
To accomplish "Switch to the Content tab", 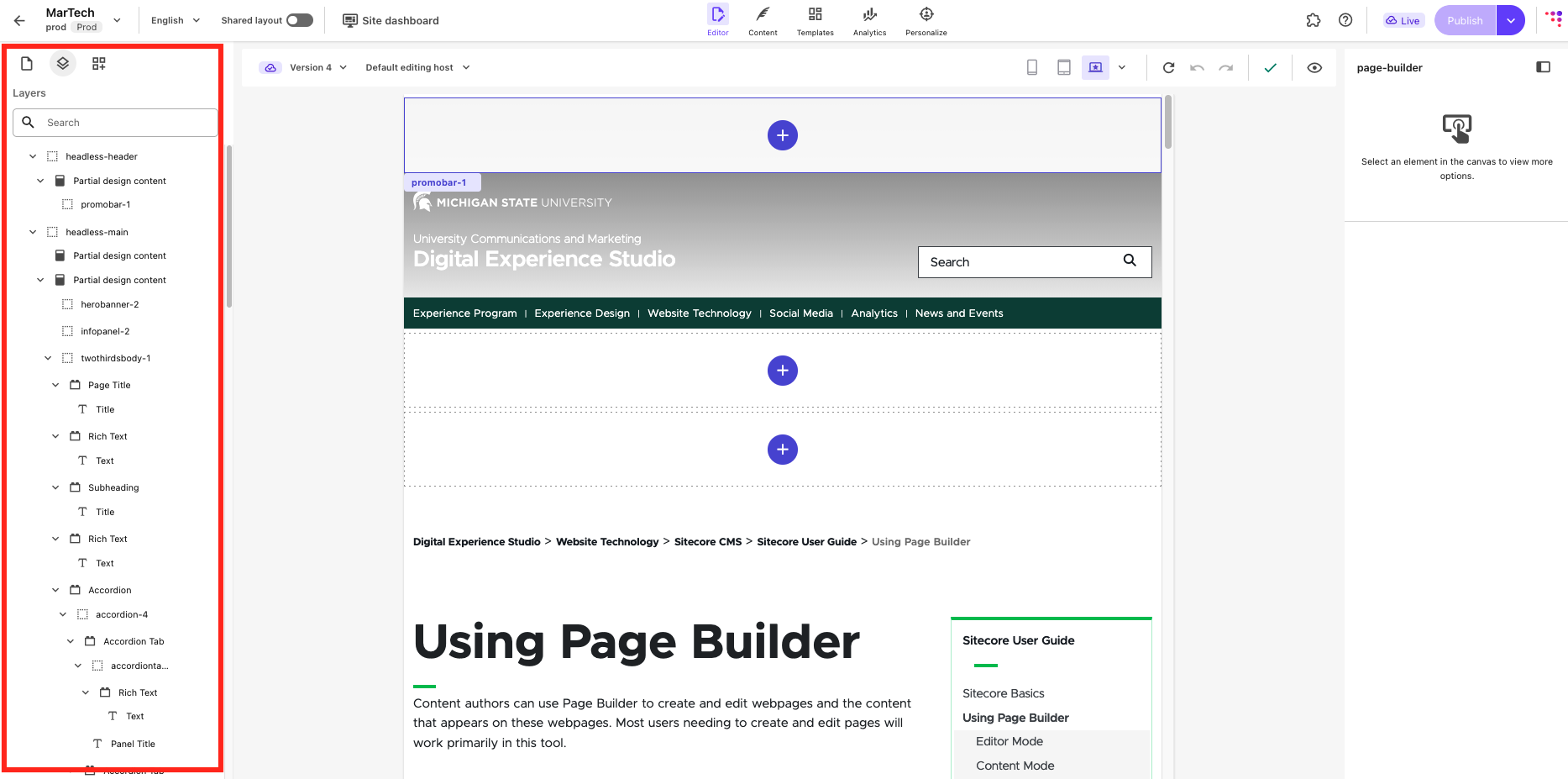I will (x=763, y=21).
